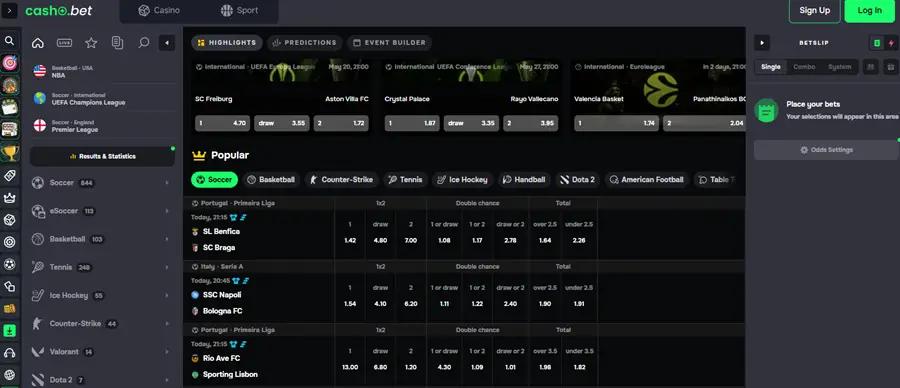Bet on Aston Villa FC at 1.72
Screen dimensions: 900x388
click(x=341, y=123)
